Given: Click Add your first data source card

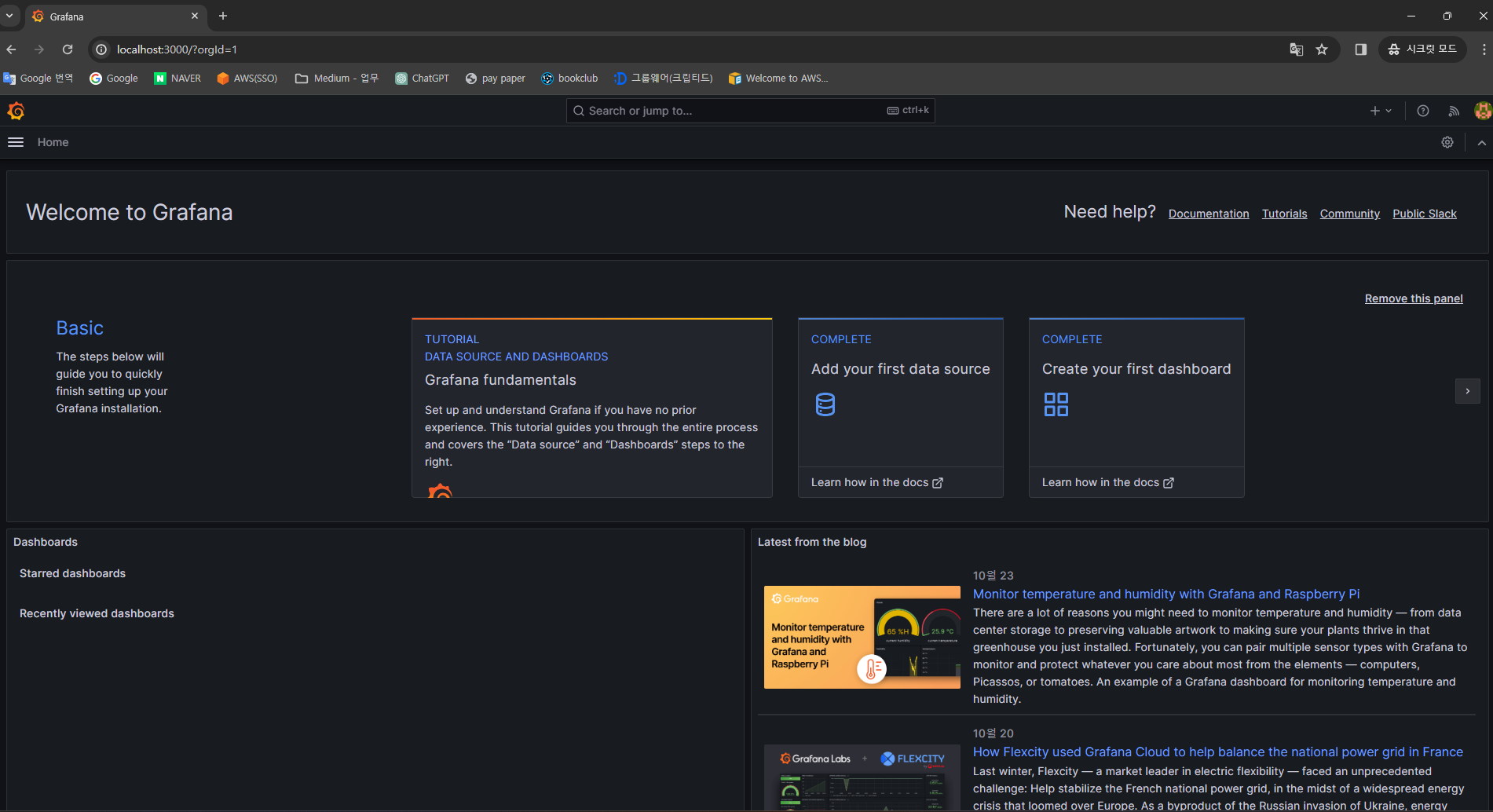Looking at the screenshot, I should (x=900, y=393).
